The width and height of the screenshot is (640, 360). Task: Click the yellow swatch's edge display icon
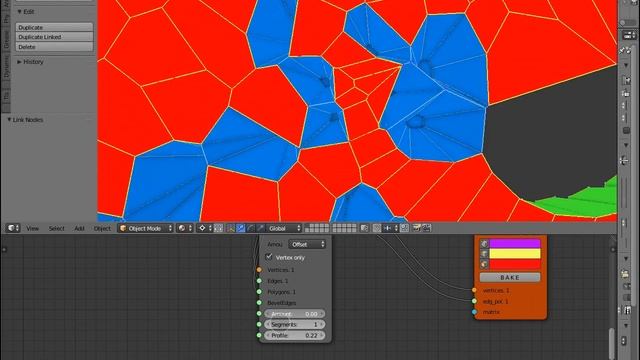coord(484,254)
